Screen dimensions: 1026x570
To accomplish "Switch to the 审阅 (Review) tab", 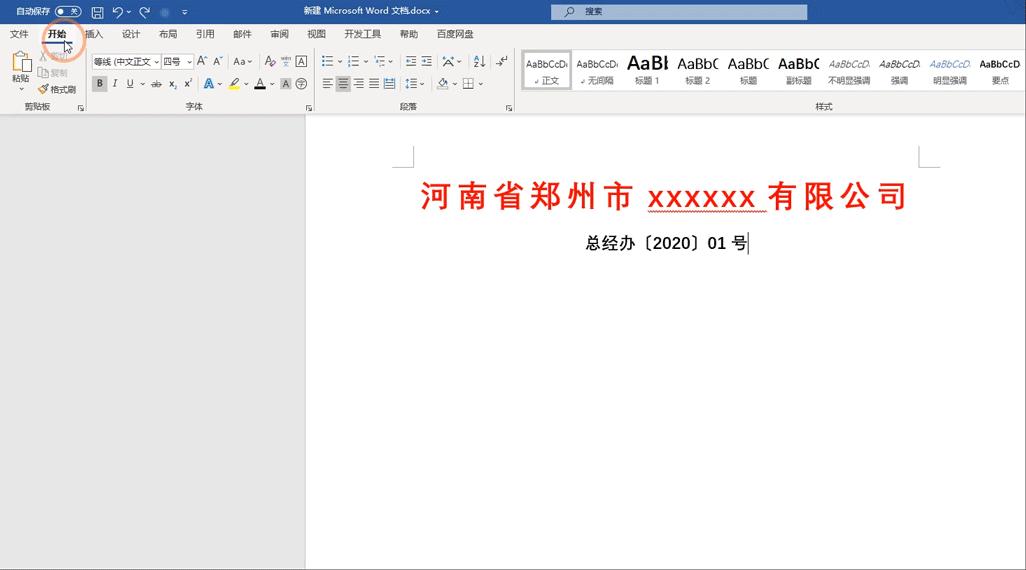I will point(279,34).
